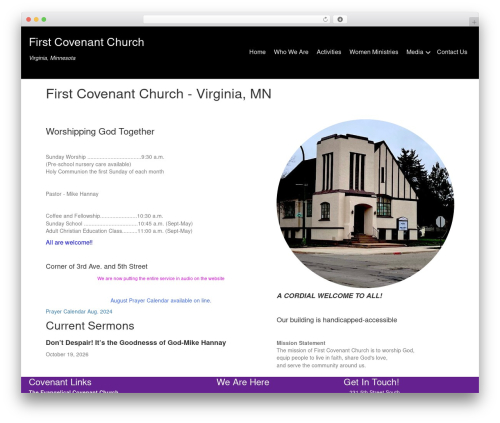Open the Contact Us page
The height and width of the screenshot is (423, 500).
(x=452, y=52)
